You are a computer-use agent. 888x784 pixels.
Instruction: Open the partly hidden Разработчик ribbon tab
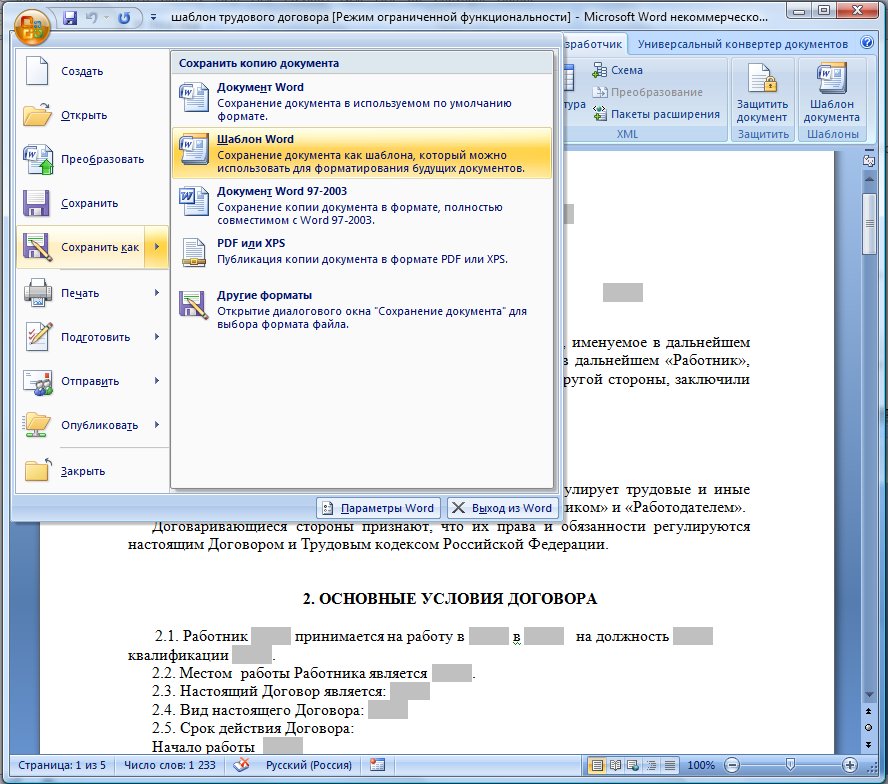[x=594, y=44]
